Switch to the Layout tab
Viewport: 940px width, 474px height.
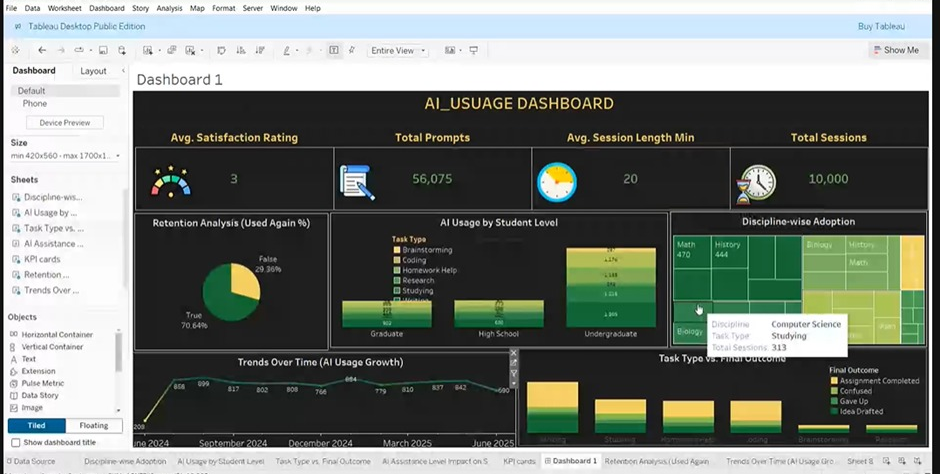[x=93, y=71]
